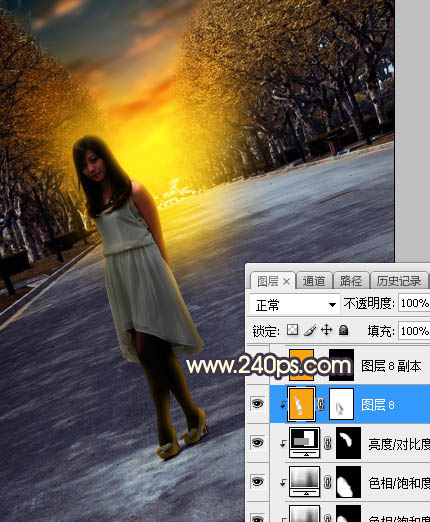Click the clipping arrow on 色相/饱和度 layer
The image size is (430, 522).
(283, 483)
